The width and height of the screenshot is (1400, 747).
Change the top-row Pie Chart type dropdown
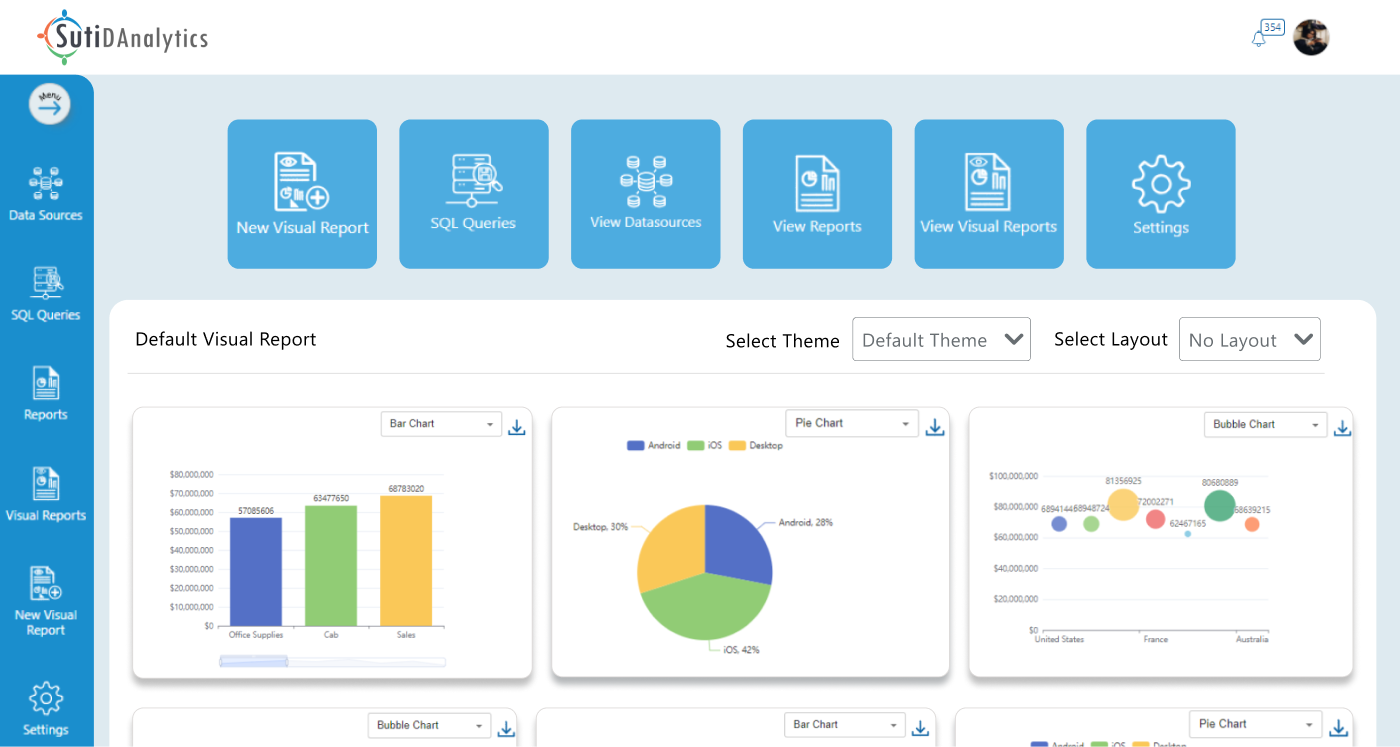[851, 423]
